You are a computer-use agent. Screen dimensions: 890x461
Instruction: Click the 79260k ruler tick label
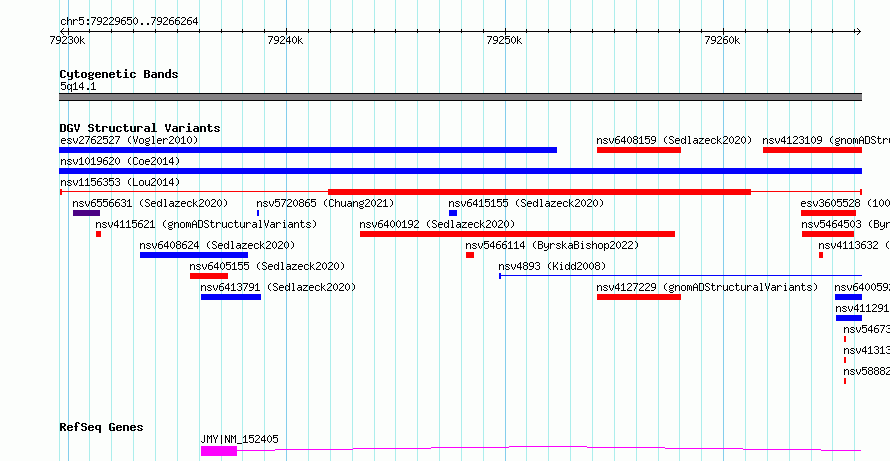722,40
